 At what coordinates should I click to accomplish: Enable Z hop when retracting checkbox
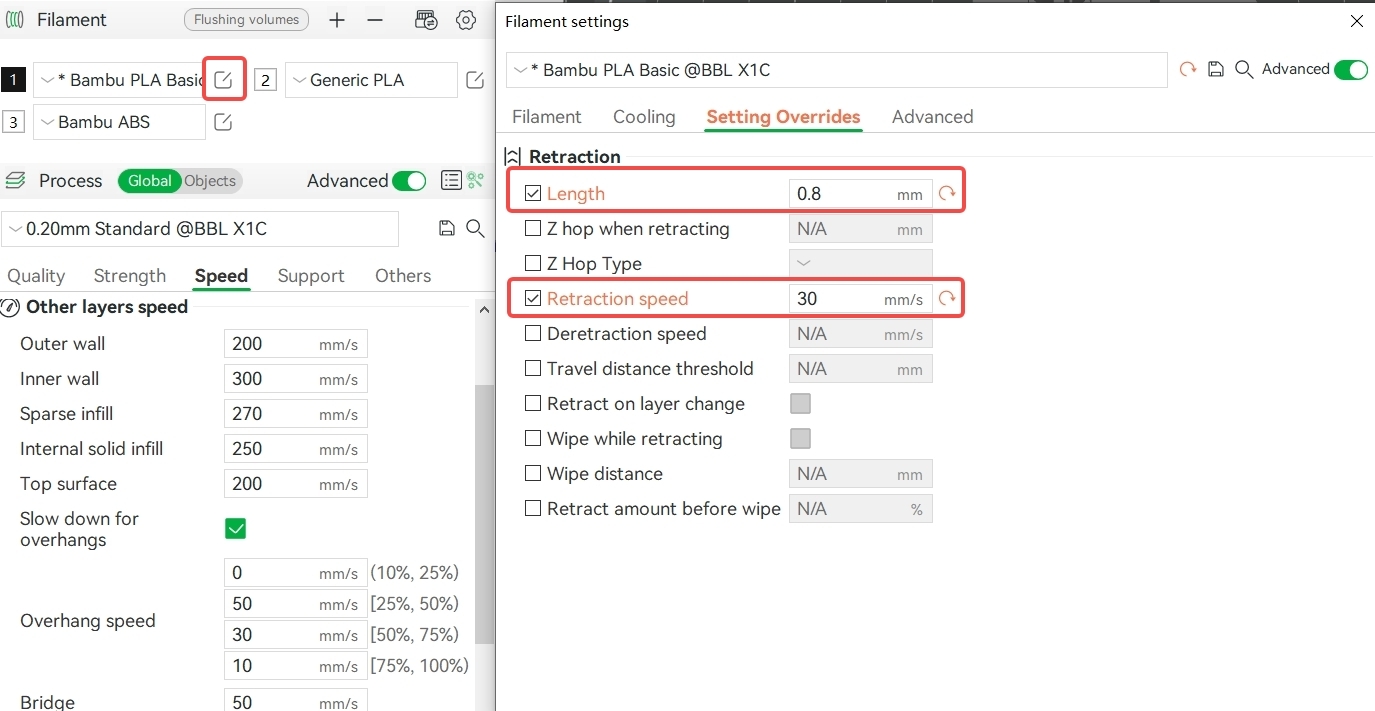pos(533,229)
